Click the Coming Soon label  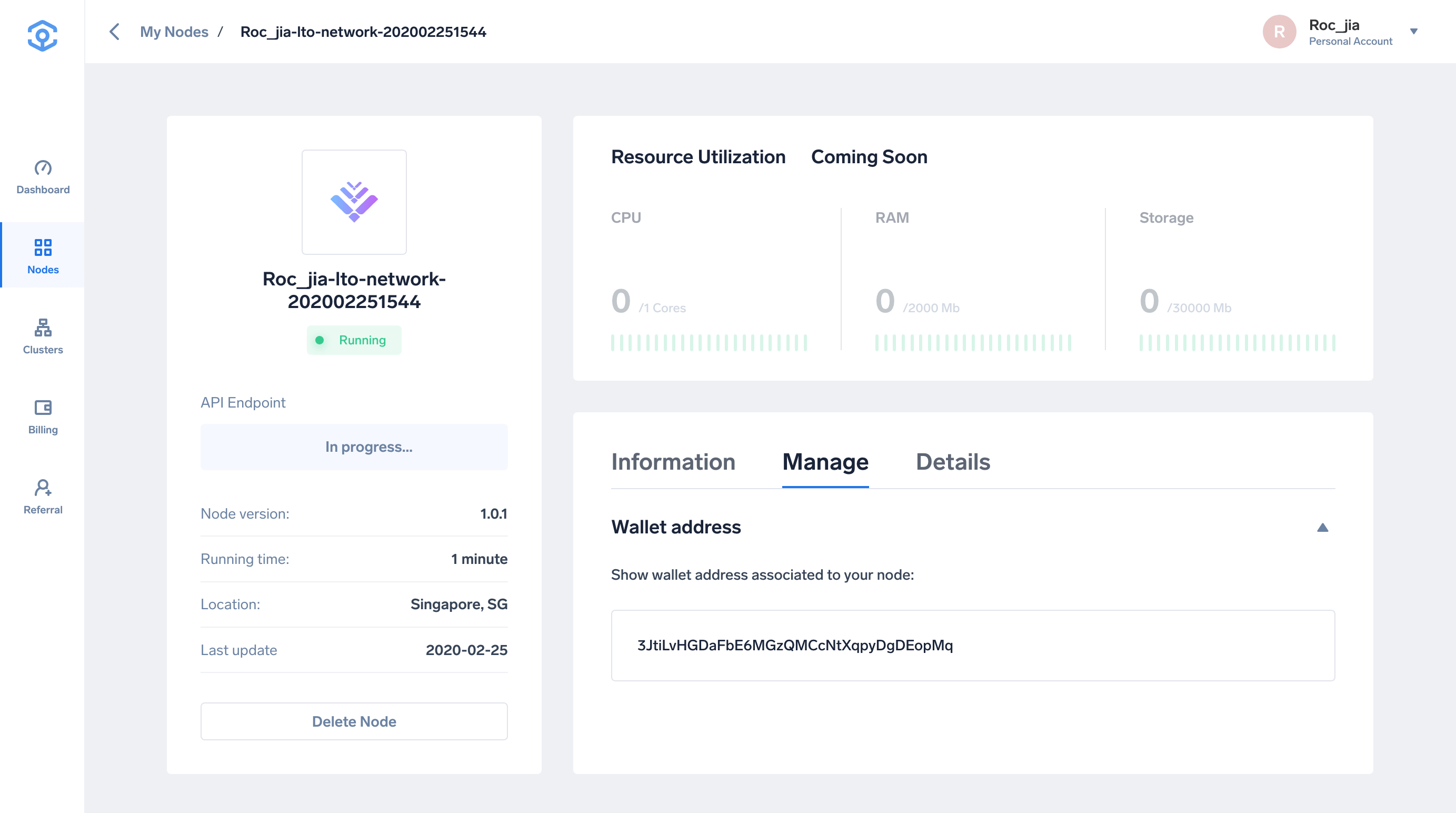[x=869, y=157]
